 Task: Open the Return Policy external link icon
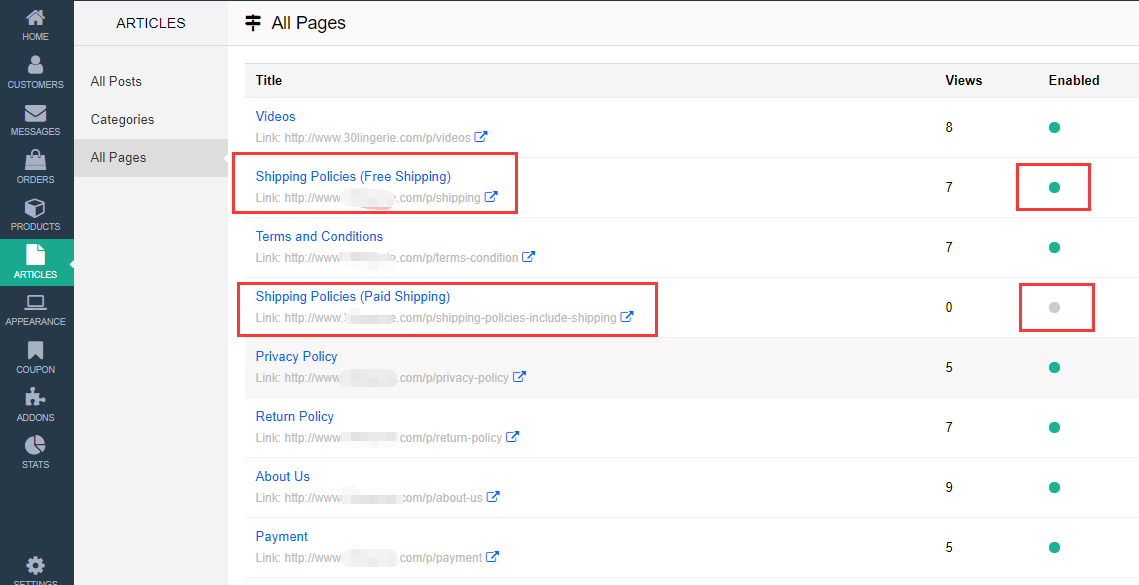pos(512,437)
